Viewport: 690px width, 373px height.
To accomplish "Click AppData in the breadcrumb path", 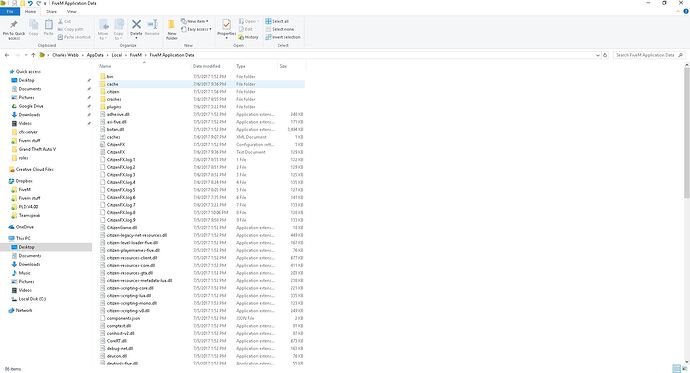I will (x=95, y=55).
